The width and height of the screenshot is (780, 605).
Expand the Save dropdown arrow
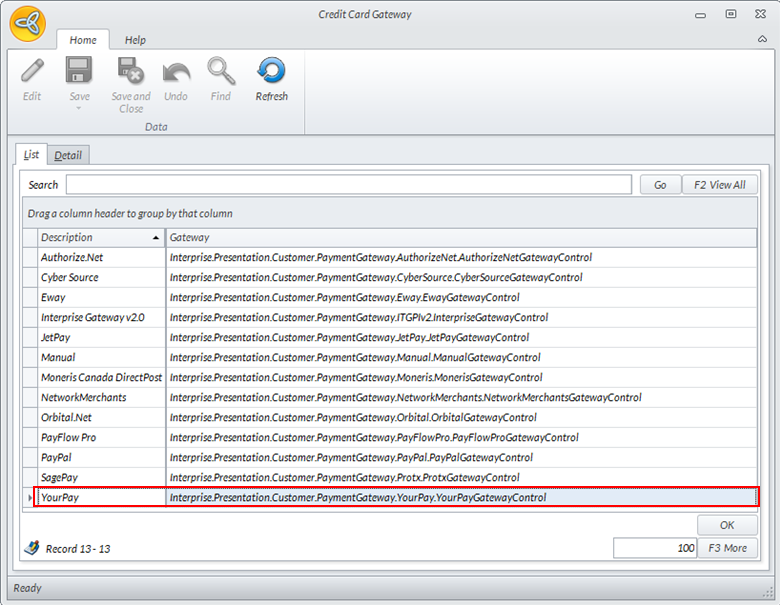[x=79, y=108]
